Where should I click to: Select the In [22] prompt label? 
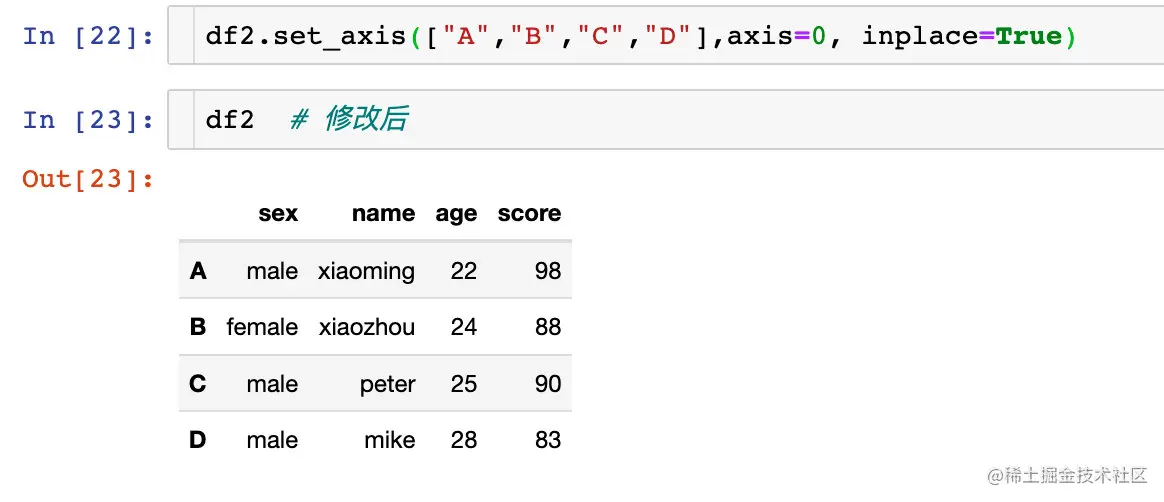coord(88,35)
